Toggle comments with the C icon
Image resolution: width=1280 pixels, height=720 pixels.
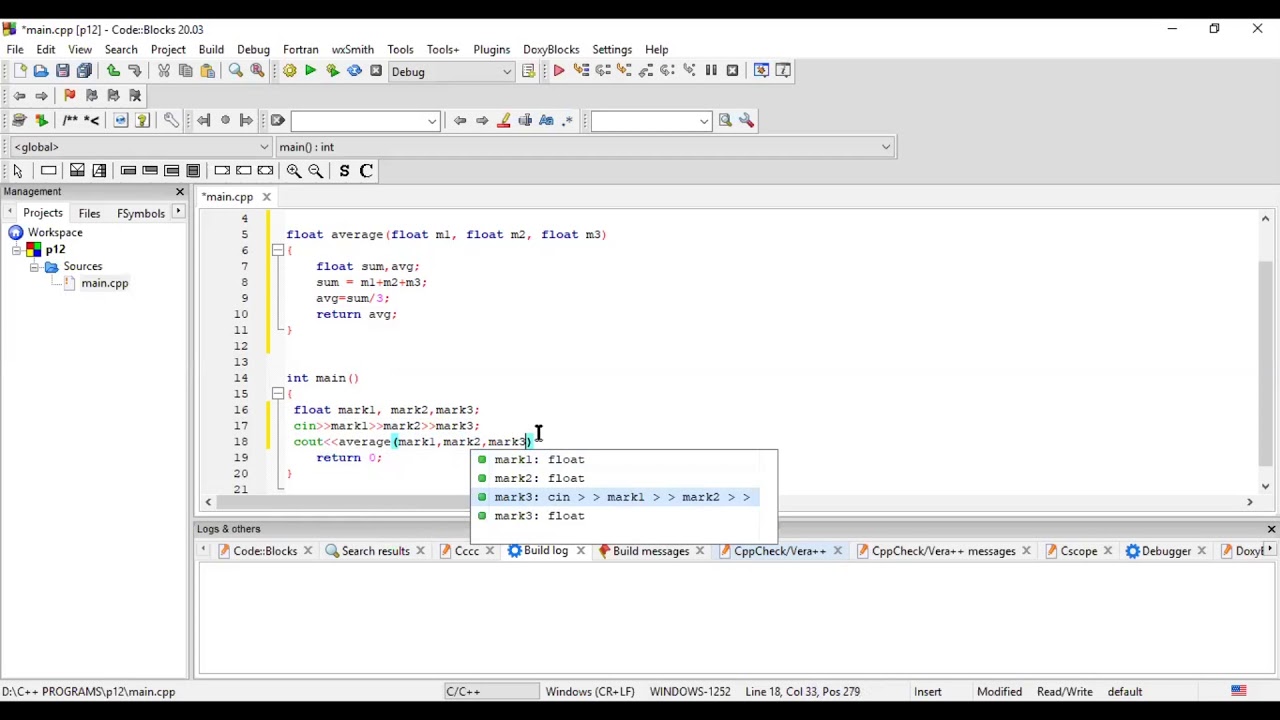click(366, 171)
